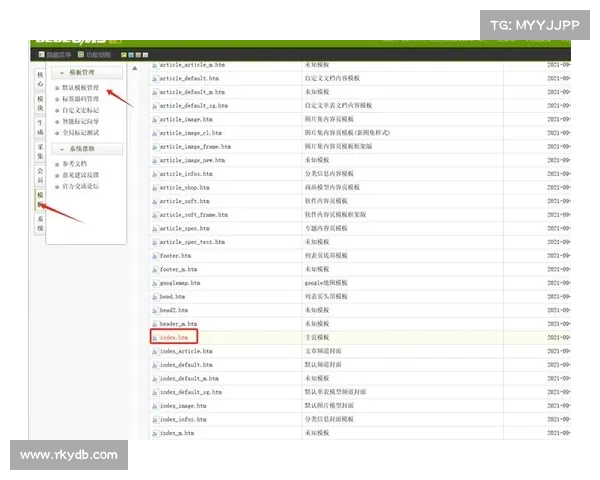Image resolution: width=600 pixels, height=480 pixels.
Task: Click file icon of article_spec.htm
Action: (155, 229)
